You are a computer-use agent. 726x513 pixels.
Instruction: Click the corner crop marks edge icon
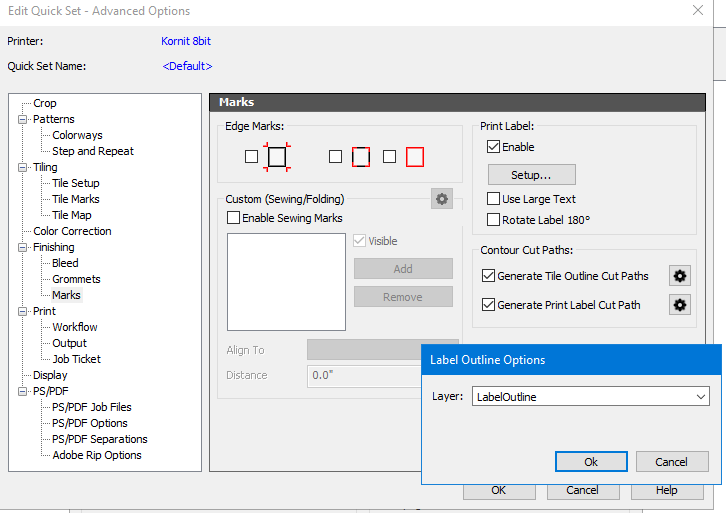pyautogui.click(x=277, y=157)
